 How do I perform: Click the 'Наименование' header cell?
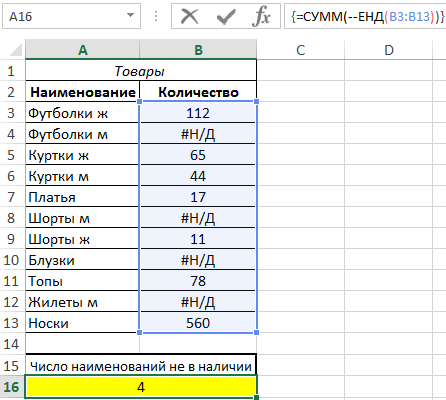pos(82,92)
